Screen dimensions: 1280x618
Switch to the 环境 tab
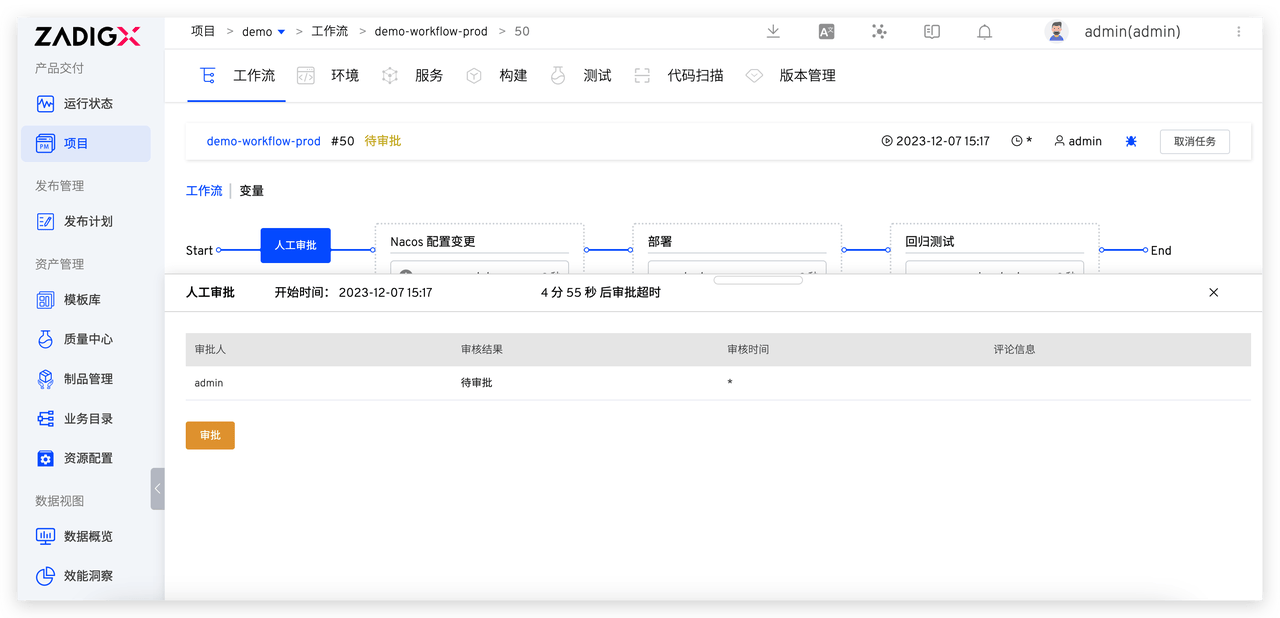(344, 76)
